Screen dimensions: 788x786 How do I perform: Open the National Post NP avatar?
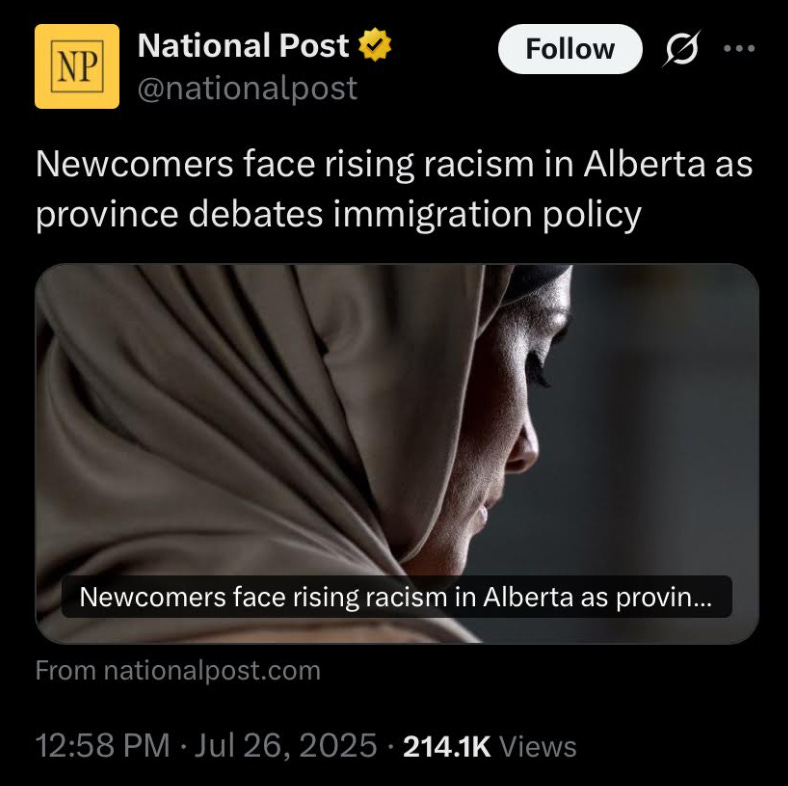pos(77,66)
